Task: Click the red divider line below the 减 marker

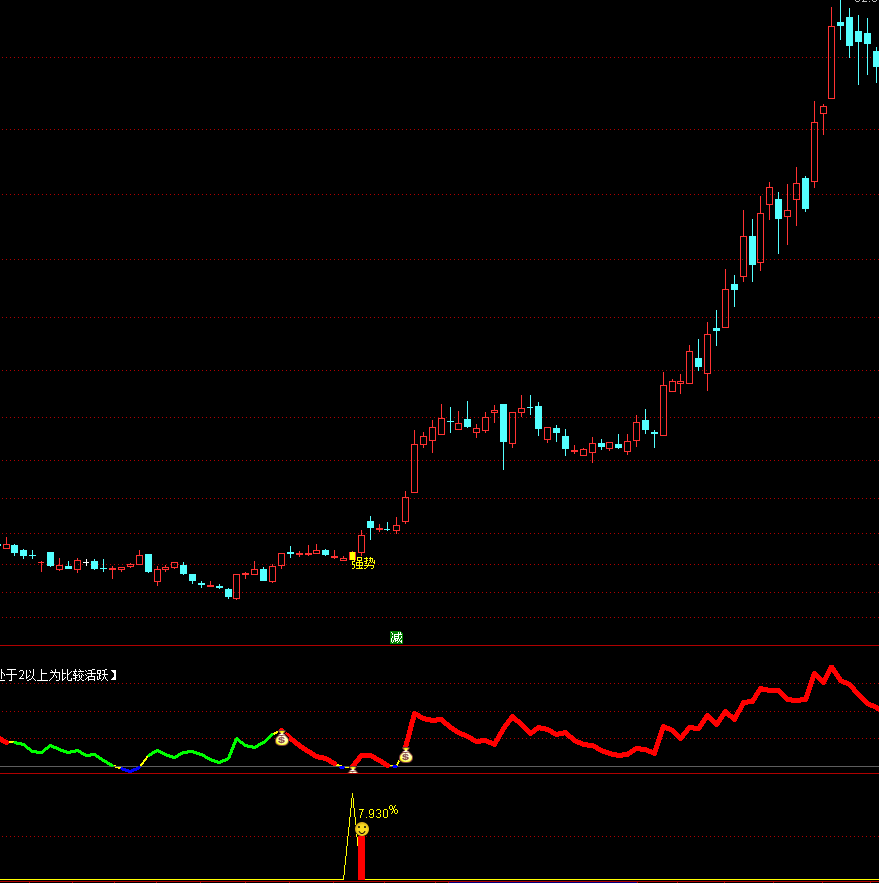Action: point(440,647)
